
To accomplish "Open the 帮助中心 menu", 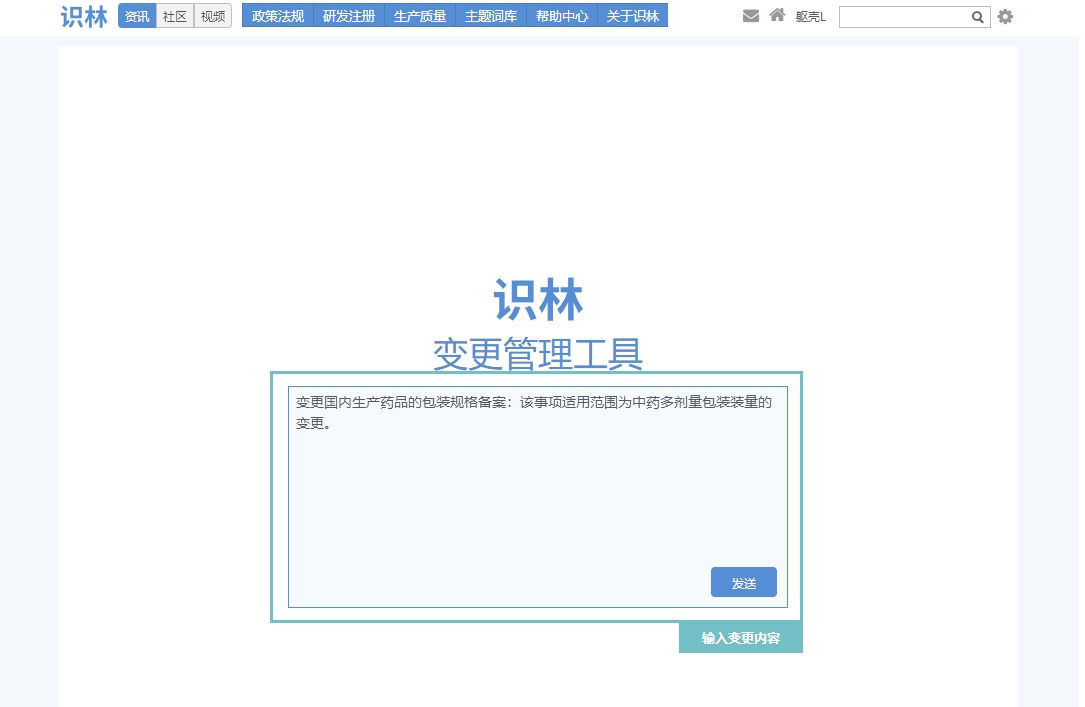I will [562, 16].
